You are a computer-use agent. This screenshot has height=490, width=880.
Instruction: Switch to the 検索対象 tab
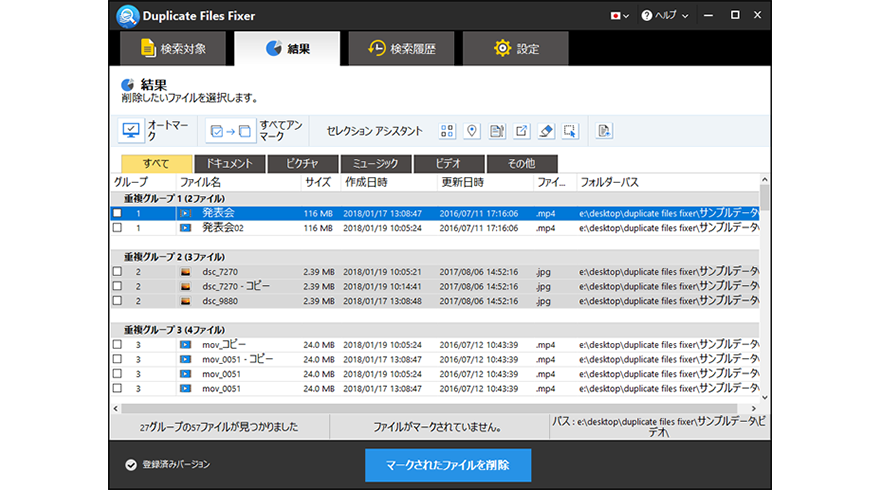pyautogui.click(x=173, y=49)
